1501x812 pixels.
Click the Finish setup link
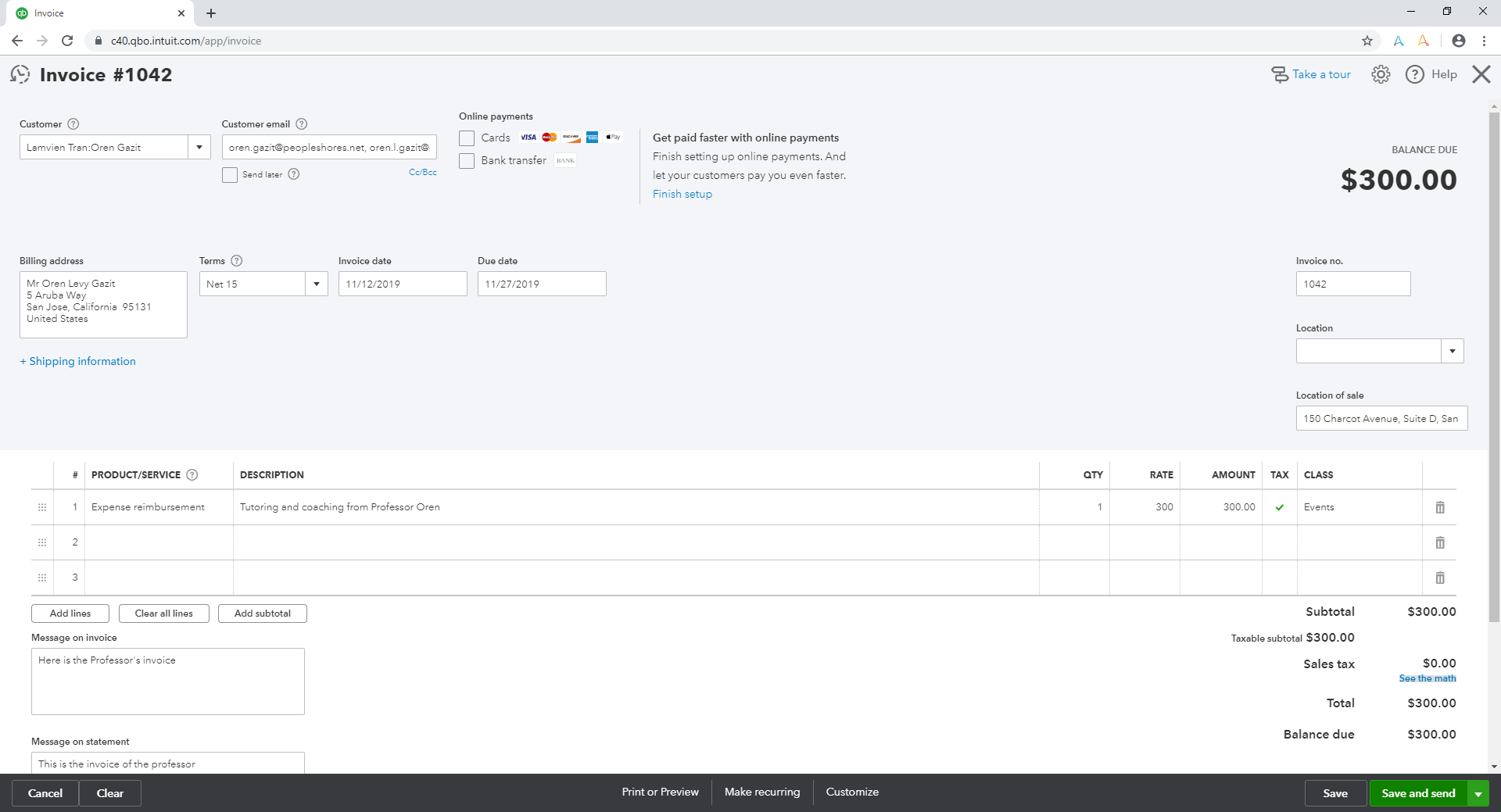point(682,194)
